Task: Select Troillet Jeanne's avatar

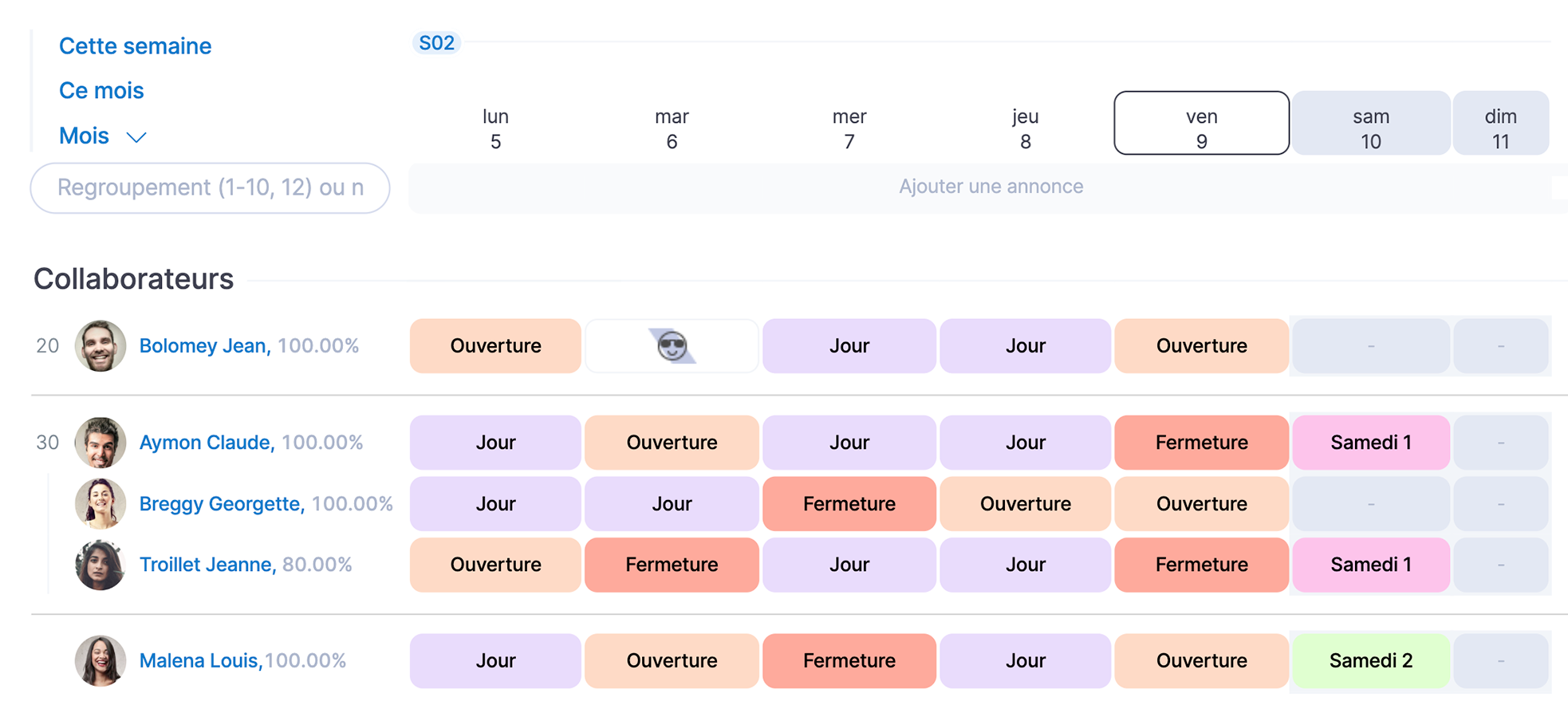Action: tap(100, 565)
